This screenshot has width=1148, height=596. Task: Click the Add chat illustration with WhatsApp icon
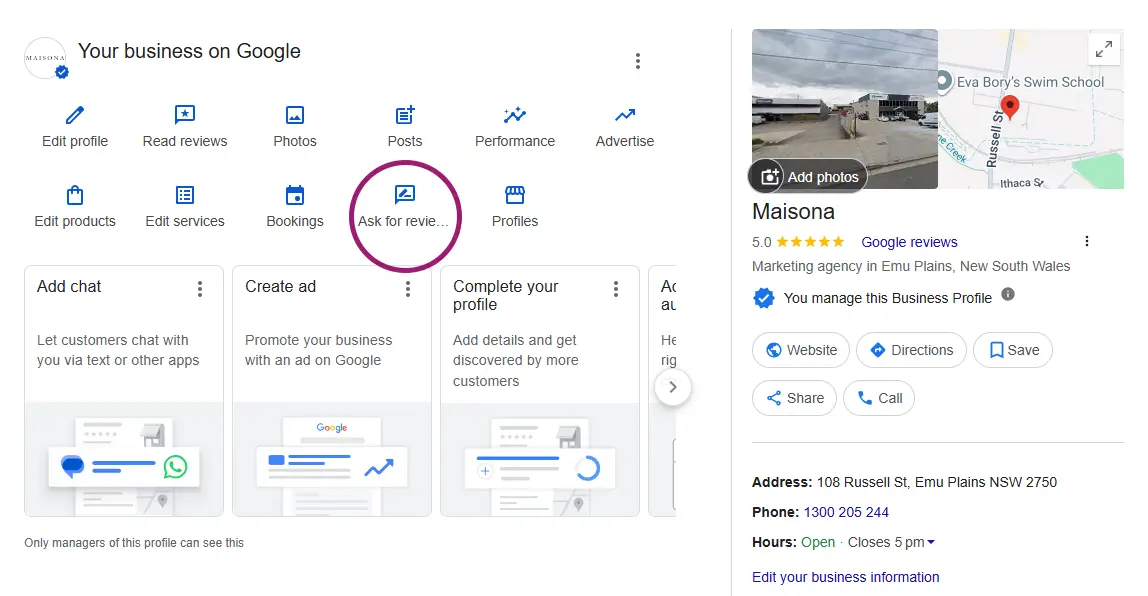[x=124, y=461]
